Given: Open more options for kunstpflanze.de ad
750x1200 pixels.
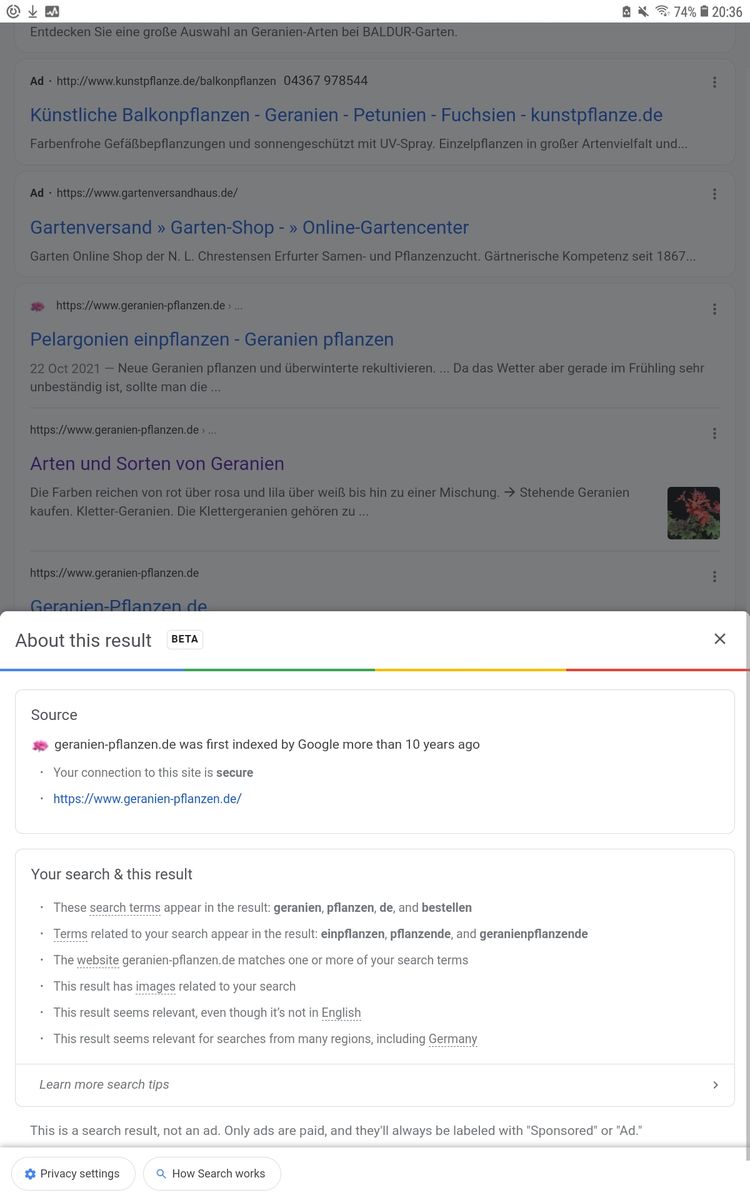Looking at the screenshot, I should tap(714, 82).
